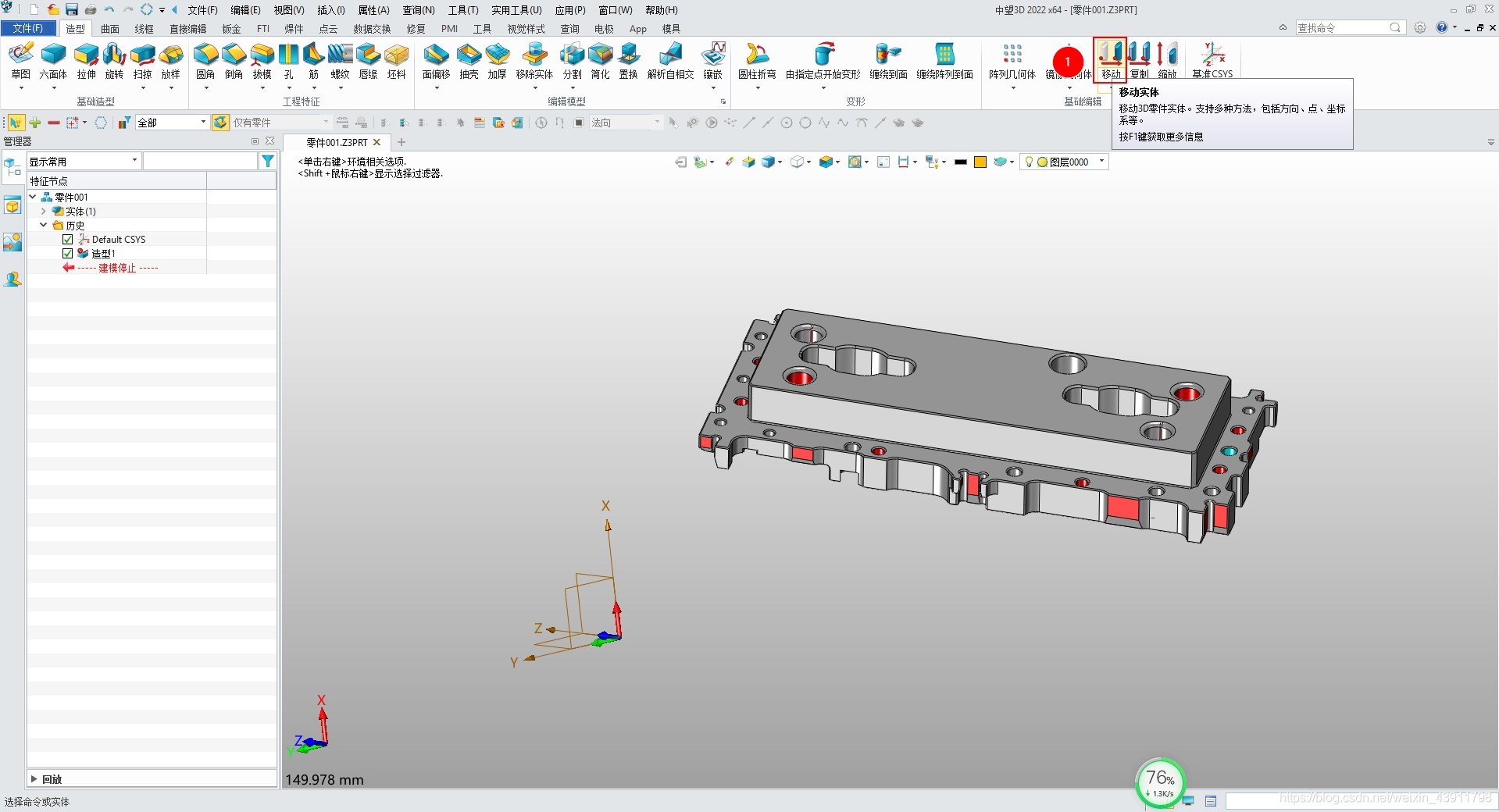Click the green plus add-selection icon
The height and width of the screenshot is (812, 1499).
(x=35, y=123)
